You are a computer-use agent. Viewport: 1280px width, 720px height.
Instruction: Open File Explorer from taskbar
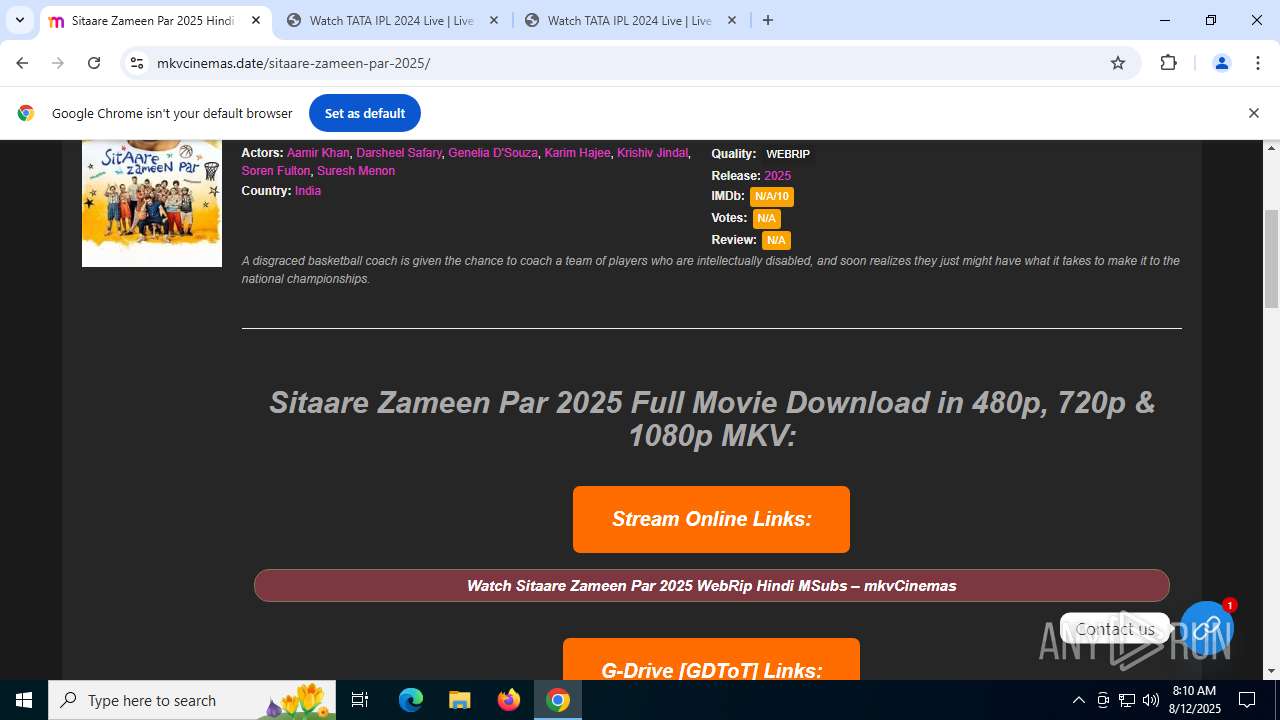point(459,700)
